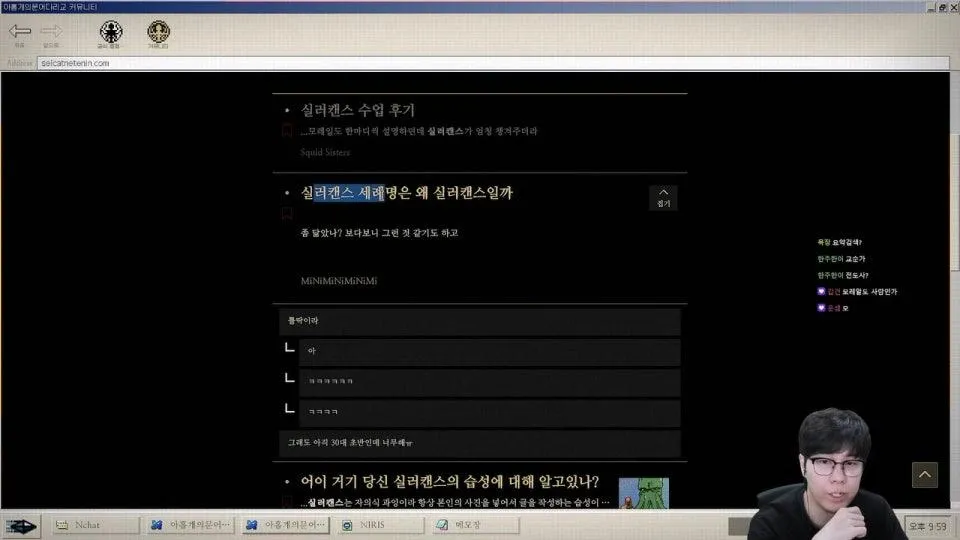Click title 실러캔스 세례명은 왜 실러캔스일까
Screen dimensions: 960x540
point(406,193)
